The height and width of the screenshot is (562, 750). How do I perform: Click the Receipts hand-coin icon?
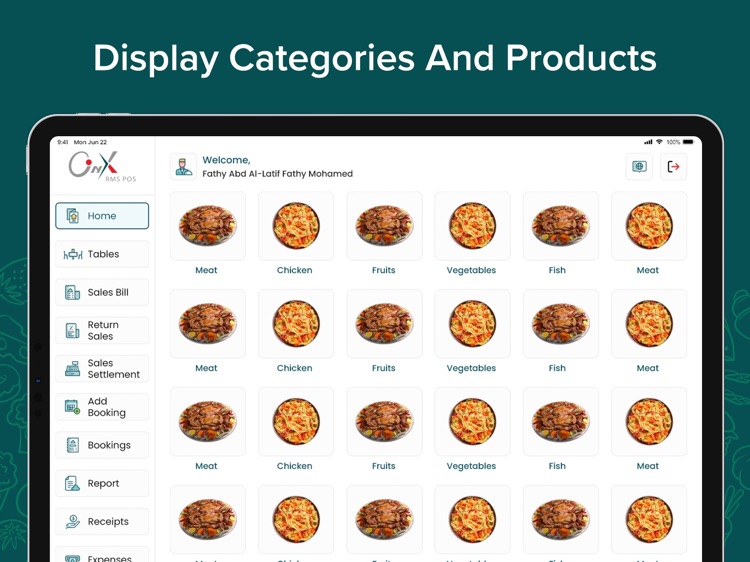(x=72, y=521)
